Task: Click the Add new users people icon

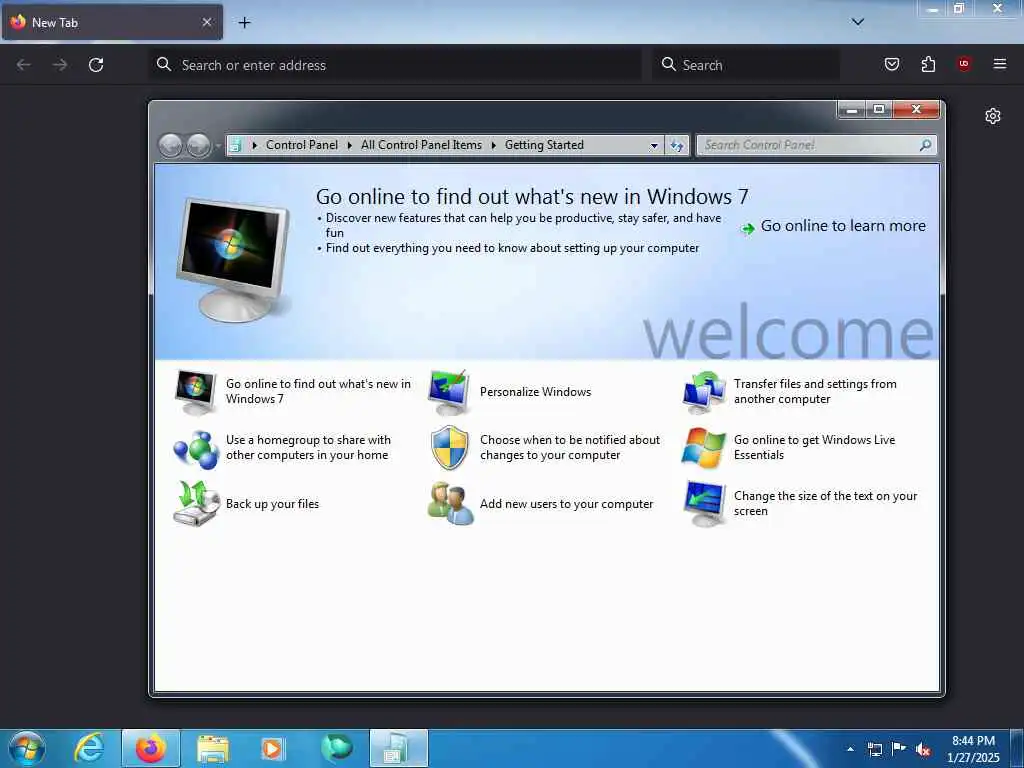Action: click(450, 504)
